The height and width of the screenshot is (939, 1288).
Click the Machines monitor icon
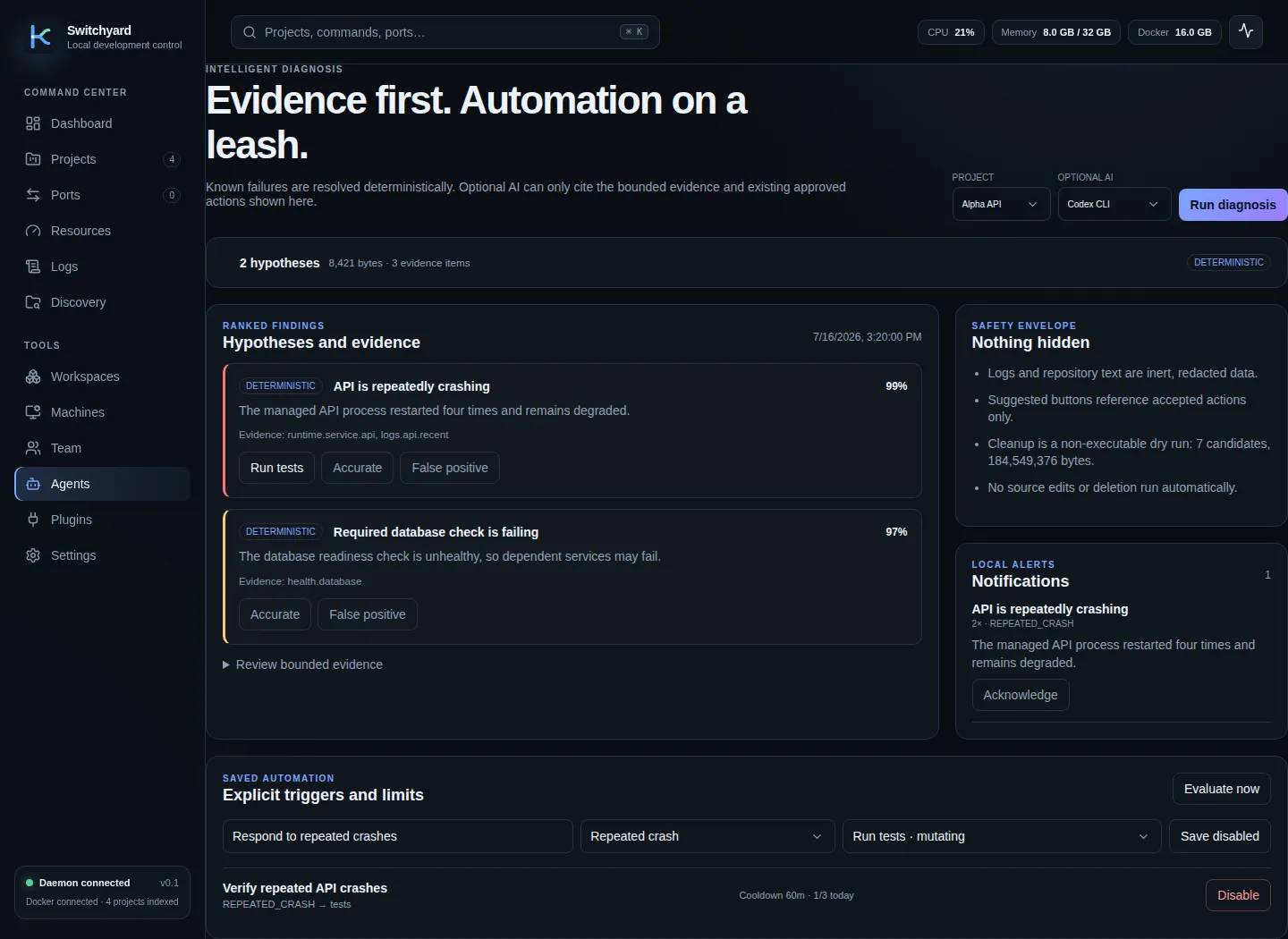[33, 412]
